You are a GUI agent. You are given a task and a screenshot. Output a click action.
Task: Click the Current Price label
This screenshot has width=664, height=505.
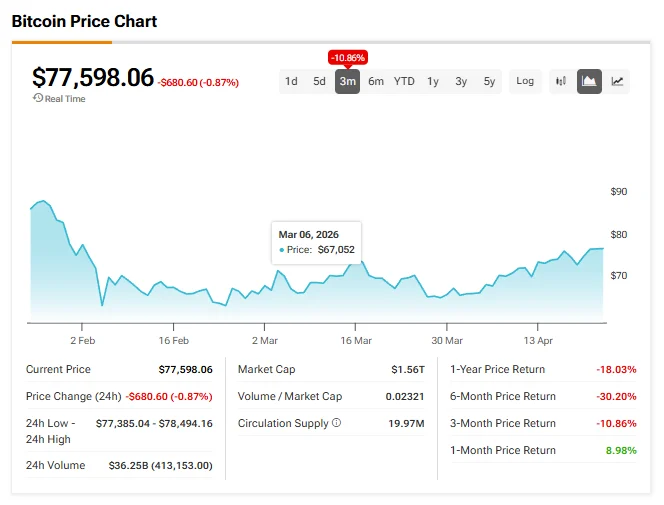pos(58,370)
